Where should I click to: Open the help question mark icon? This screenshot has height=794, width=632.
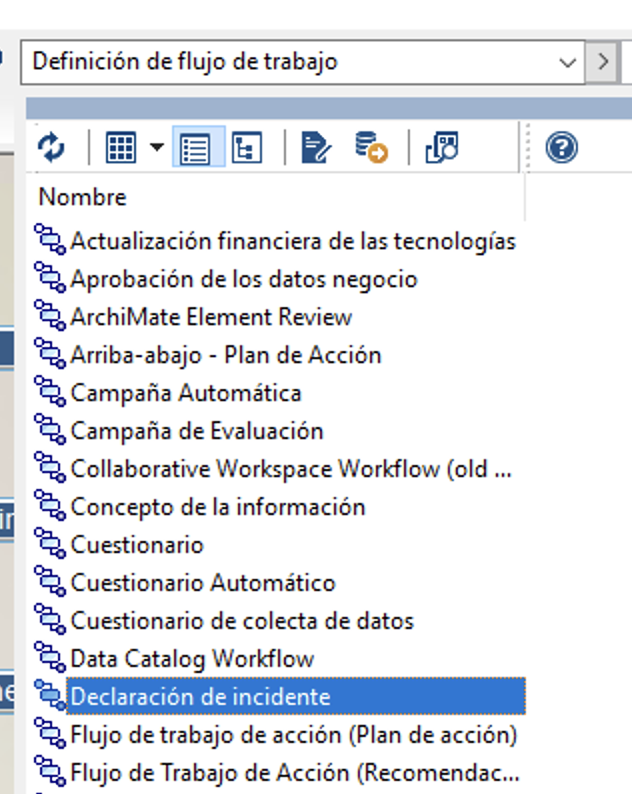562,147
